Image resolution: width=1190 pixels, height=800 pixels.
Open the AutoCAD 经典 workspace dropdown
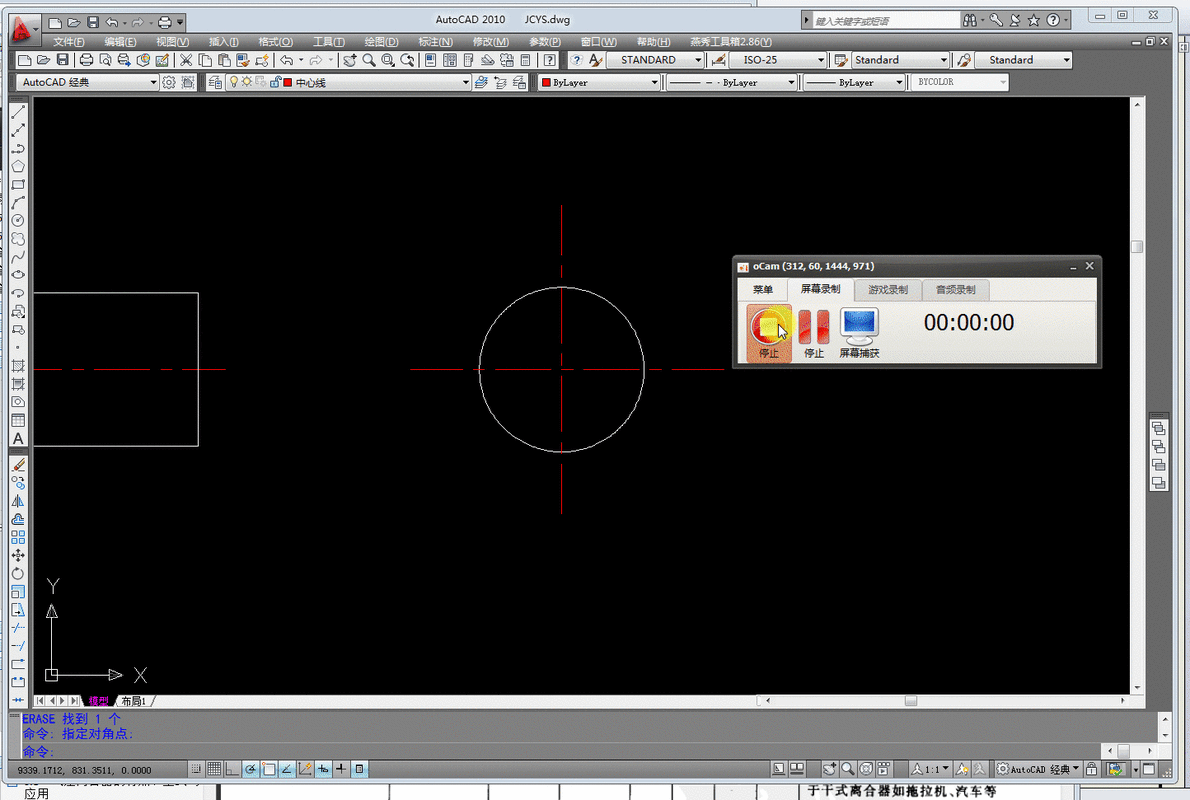click(x=88, y=83)
